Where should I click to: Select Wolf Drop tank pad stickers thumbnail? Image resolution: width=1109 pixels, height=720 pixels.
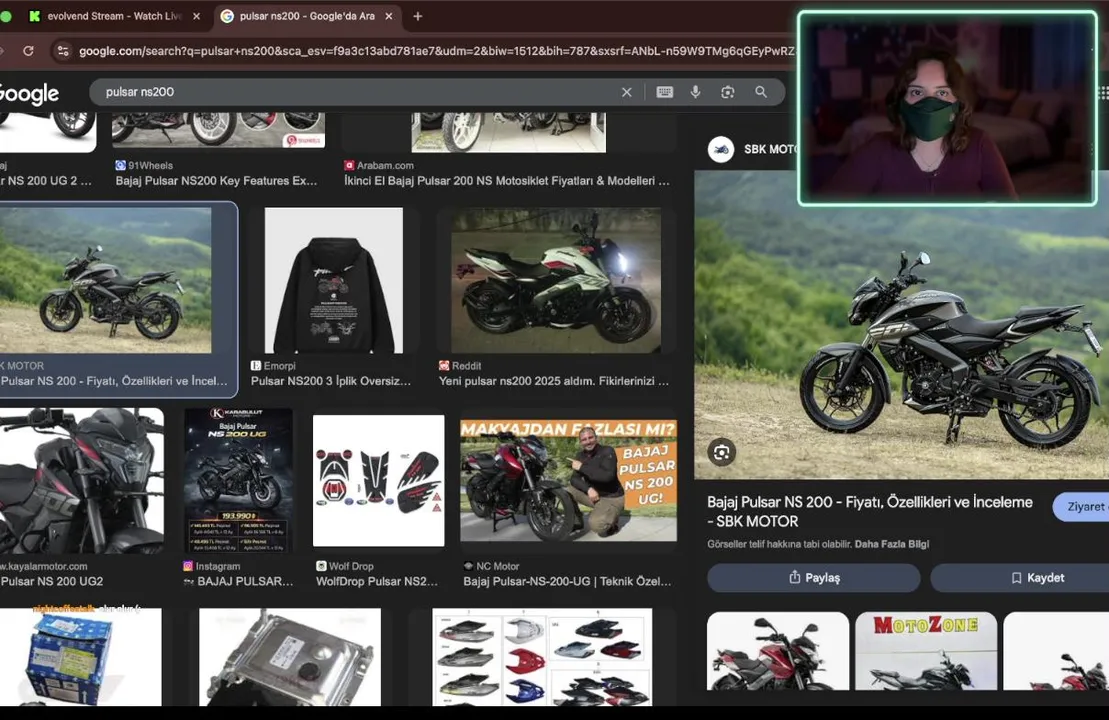(x=378, y=481)
